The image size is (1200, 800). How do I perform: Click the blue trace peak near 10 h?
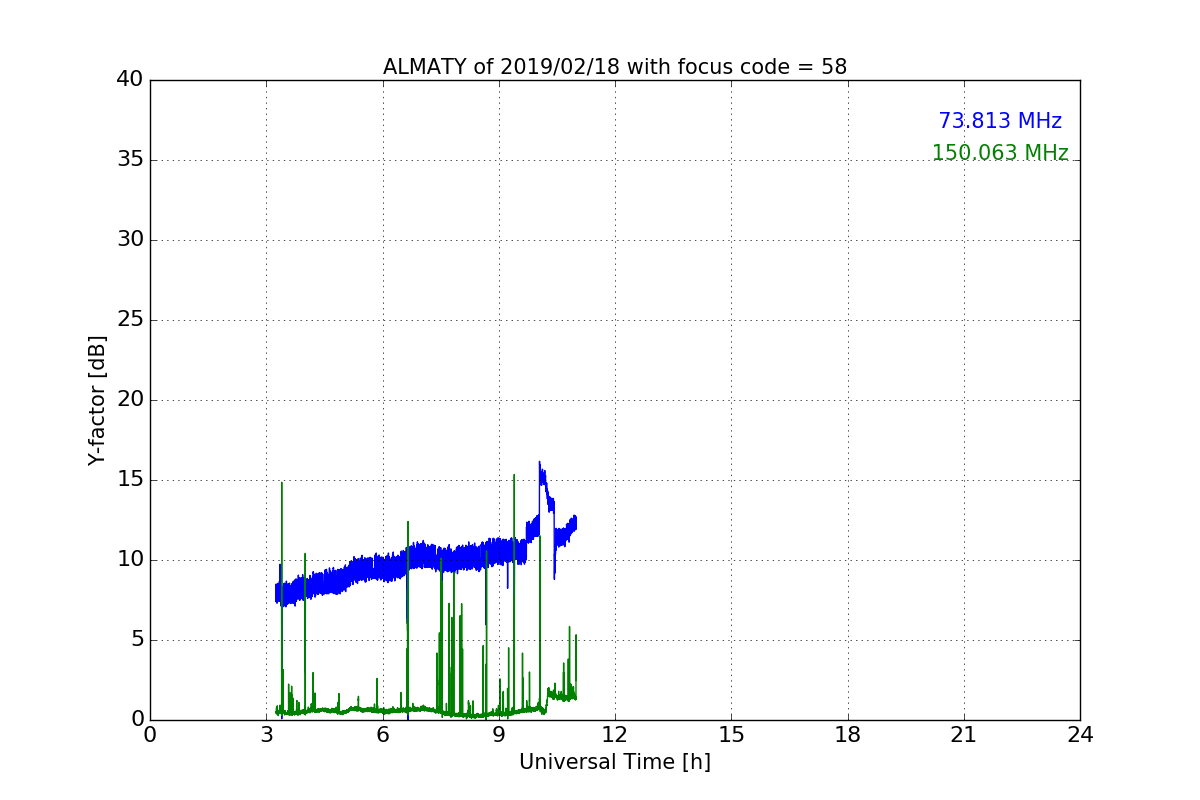[540, 465]
